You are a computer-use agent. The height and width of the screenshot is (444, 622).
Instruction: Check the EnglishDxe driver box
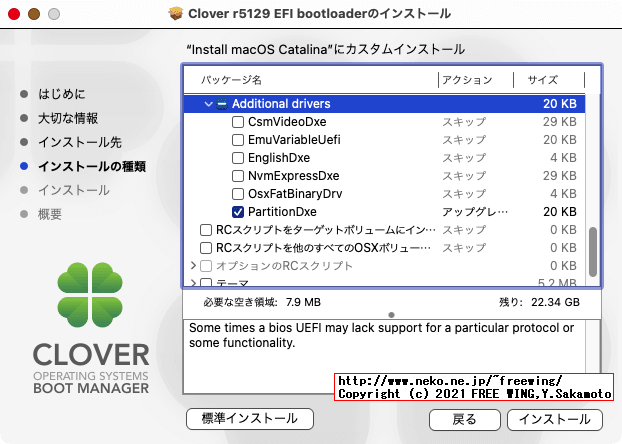(238, 158)
